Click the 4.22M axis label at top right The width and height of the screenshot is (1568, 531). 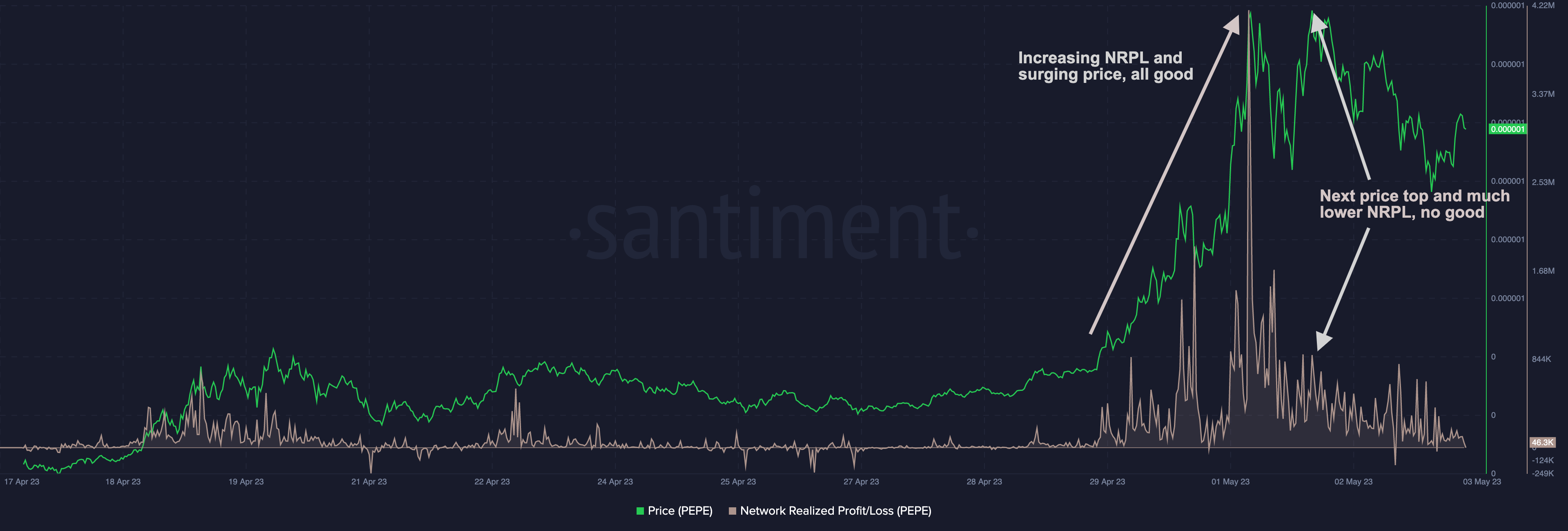point(1543,5)
